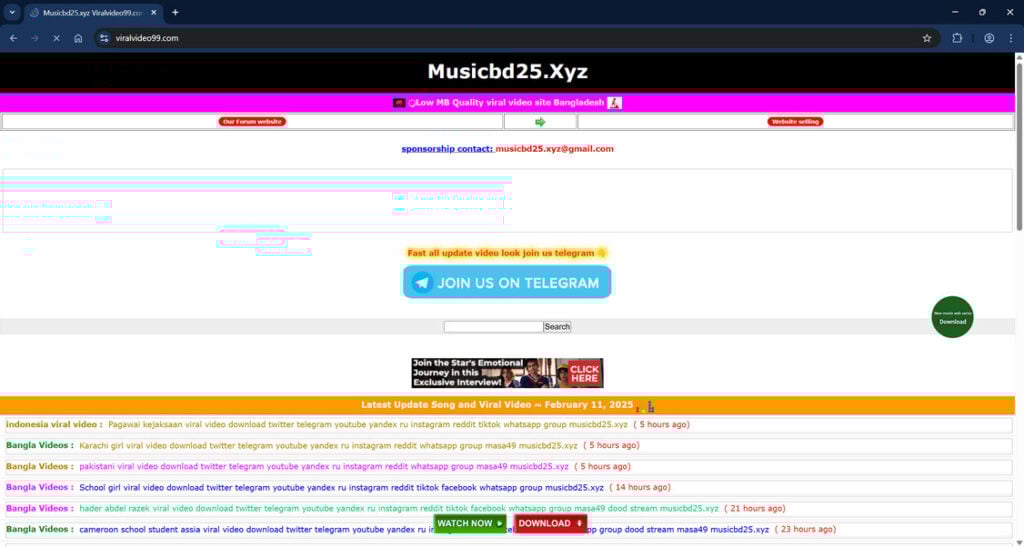Open the Our Forum website button
The image size is (1024, 547).
pos(252,121)
